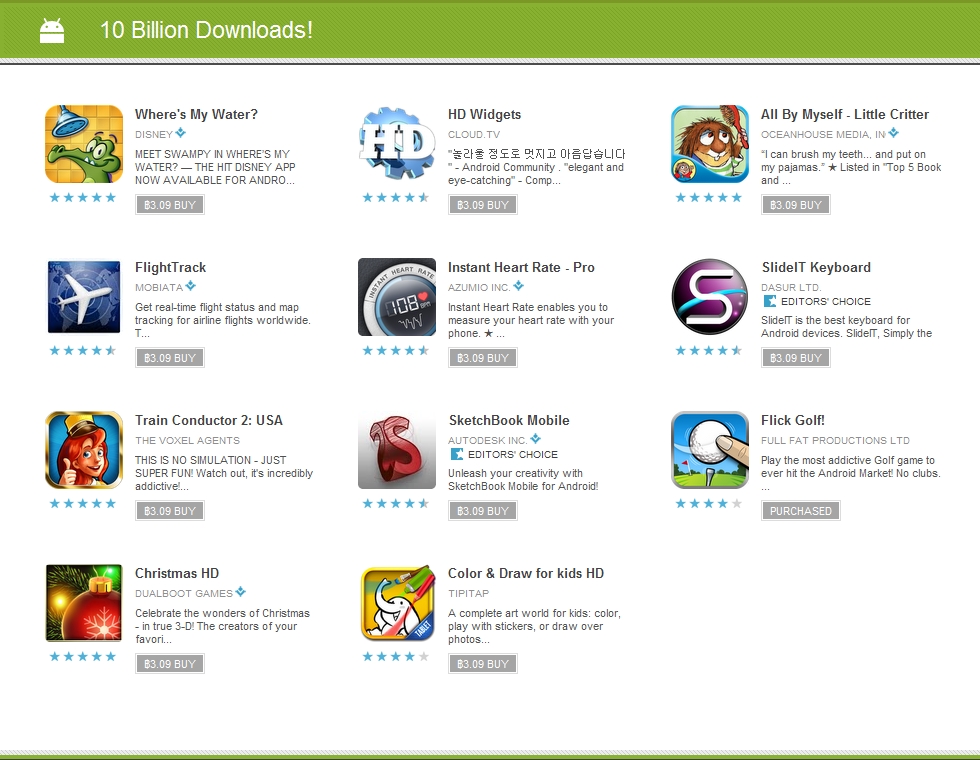Viewport: 980px width, 760px height.
Task: Buy Where's My Water? for ฿3.09
Action: pos(170,205)
